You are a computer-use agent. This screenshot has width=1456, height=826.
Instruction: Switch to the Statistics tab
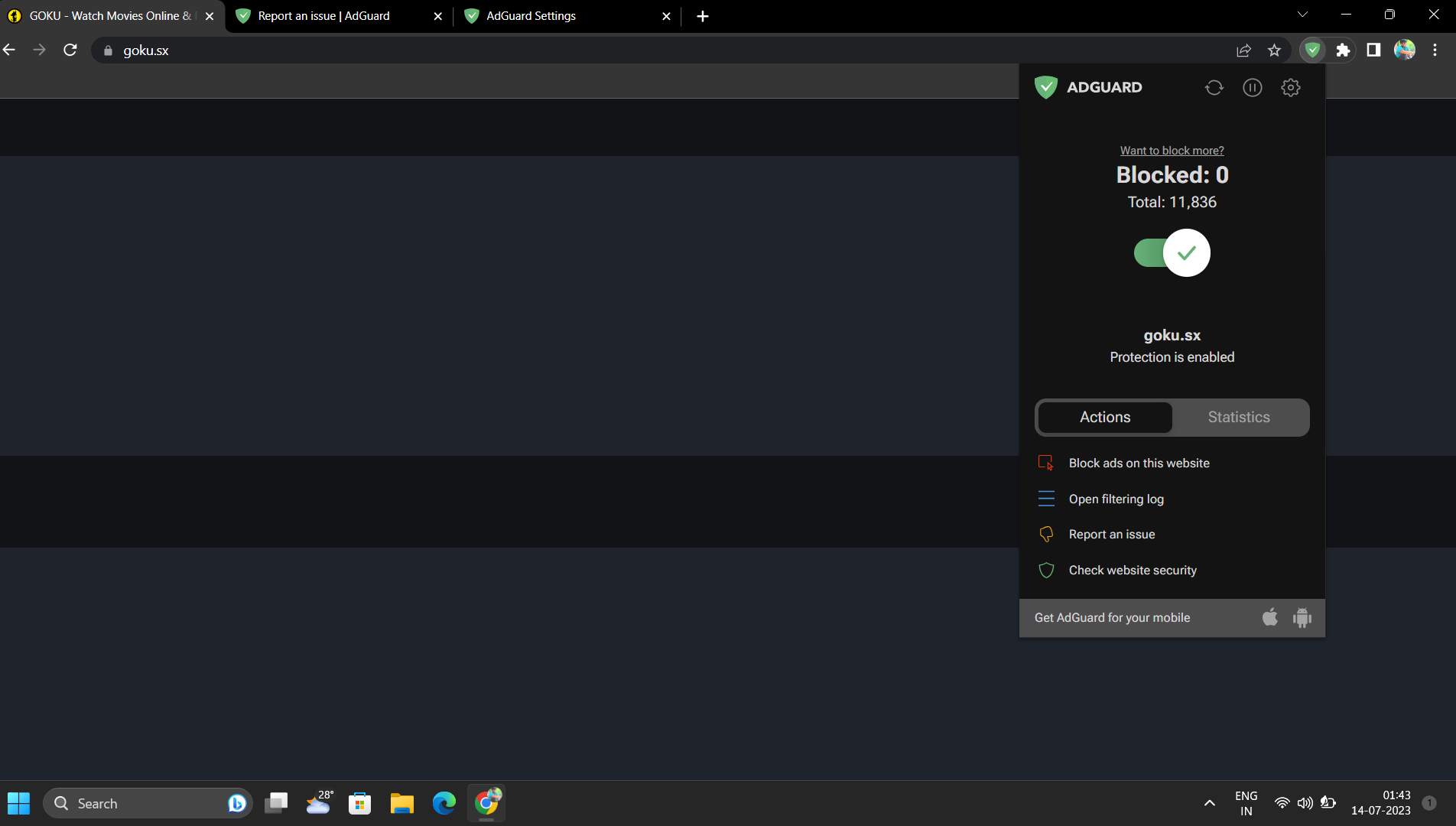[1238, 417]
